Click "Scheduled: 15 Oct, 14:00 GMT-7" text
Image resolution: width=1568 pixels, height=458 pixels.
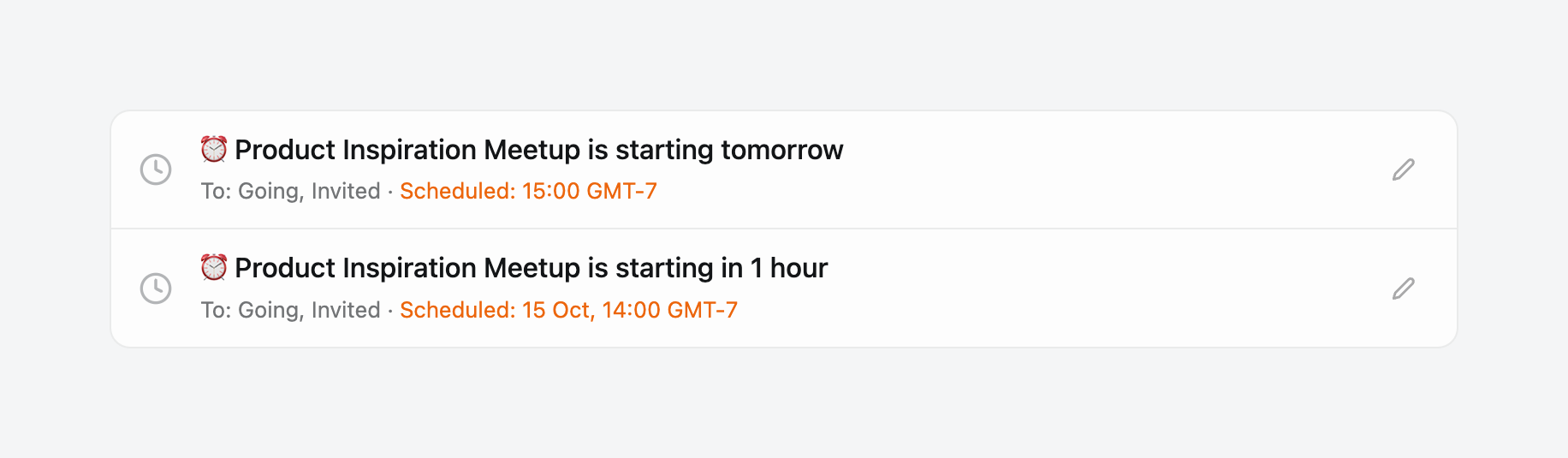pos(568,310)
